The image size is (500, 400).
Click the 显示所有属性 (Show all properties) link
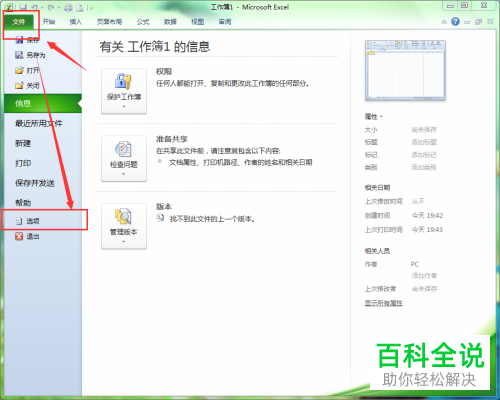384,303
